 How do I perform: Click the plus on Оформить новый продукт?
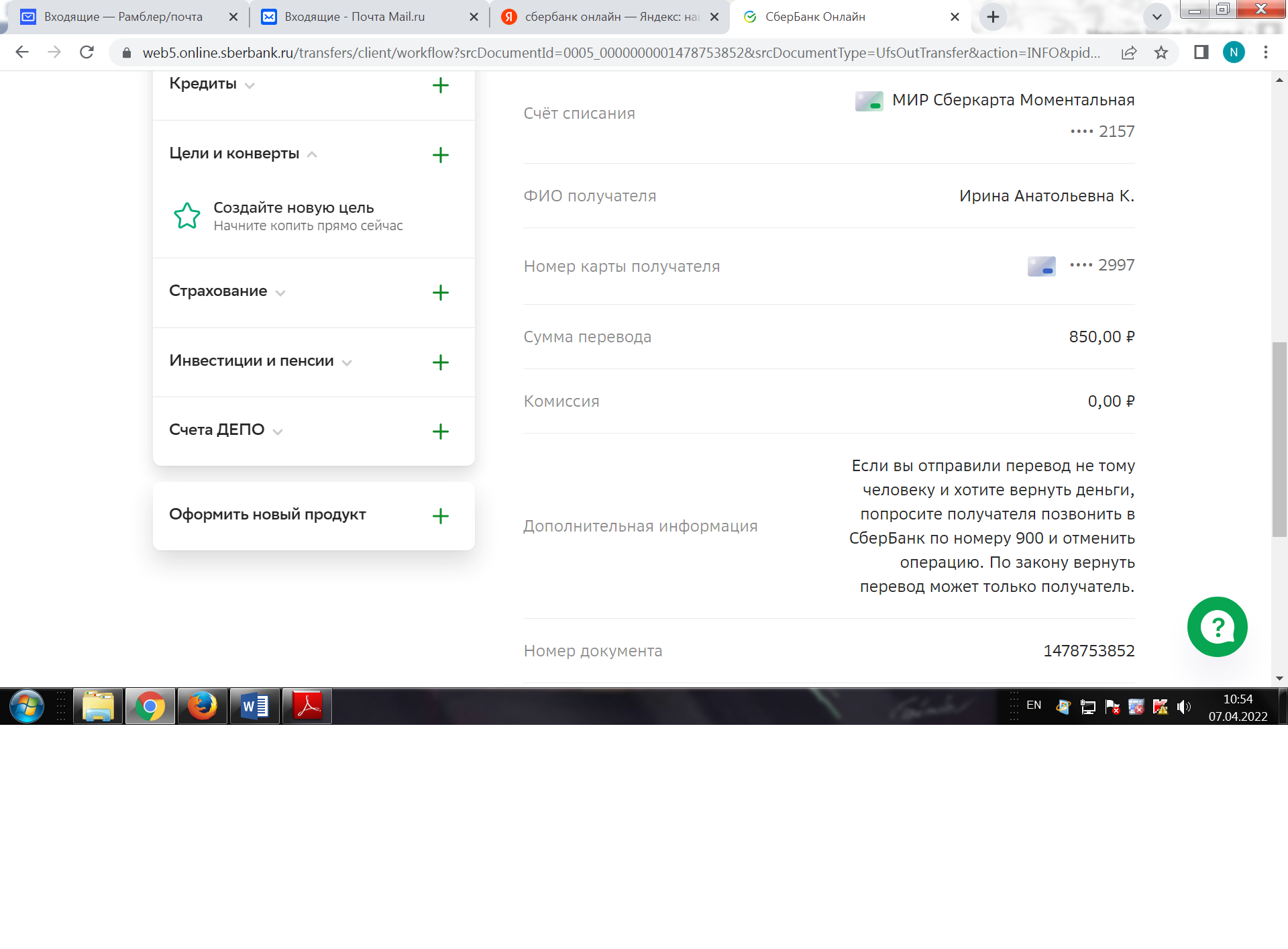point(440,516)
